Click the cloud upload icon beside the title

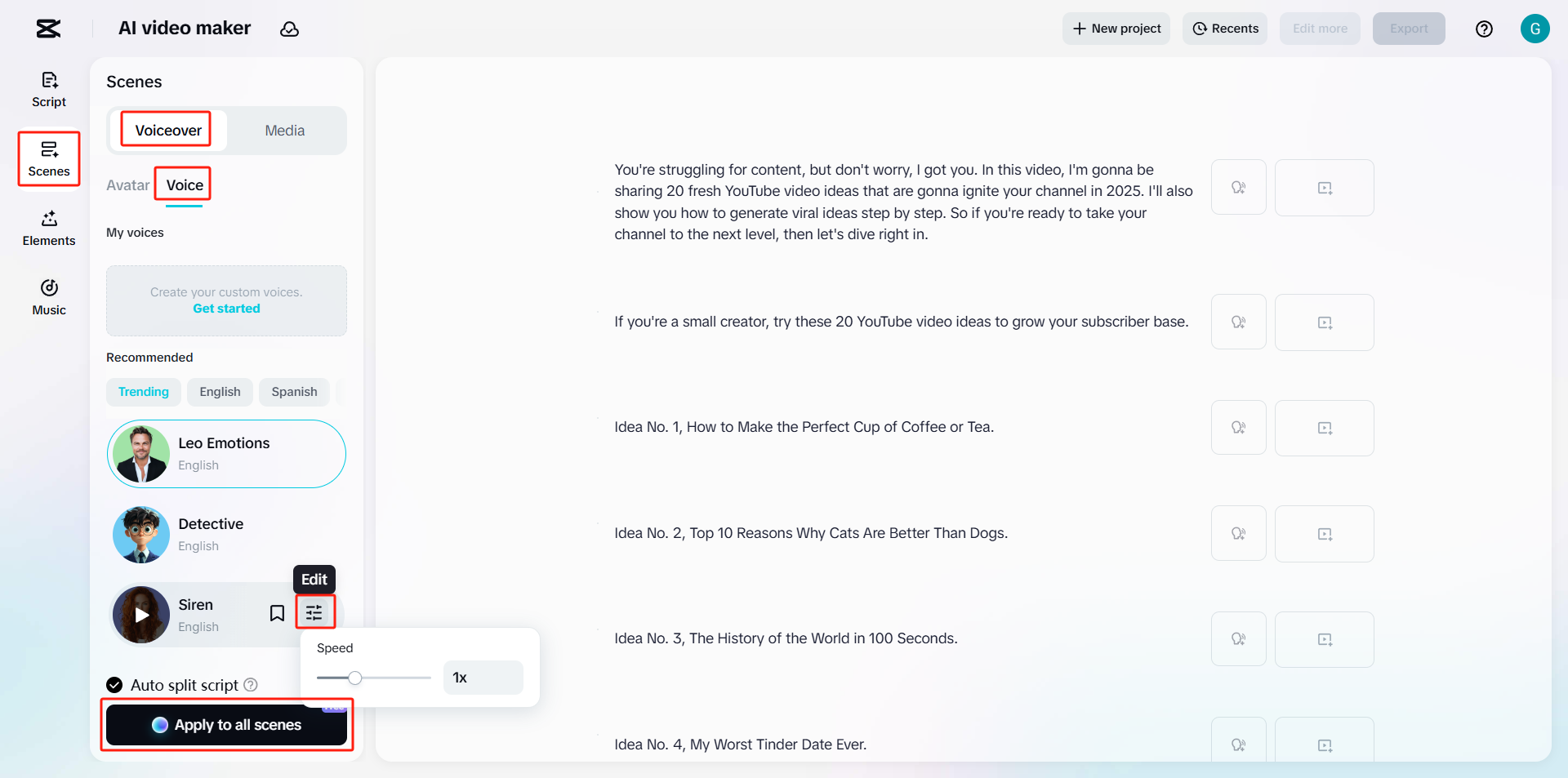point(290,29)
